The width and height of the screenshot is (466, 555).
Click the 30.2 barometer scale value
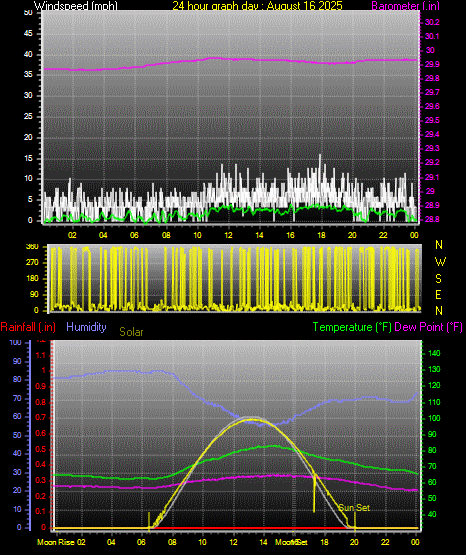tap(432, 22)
